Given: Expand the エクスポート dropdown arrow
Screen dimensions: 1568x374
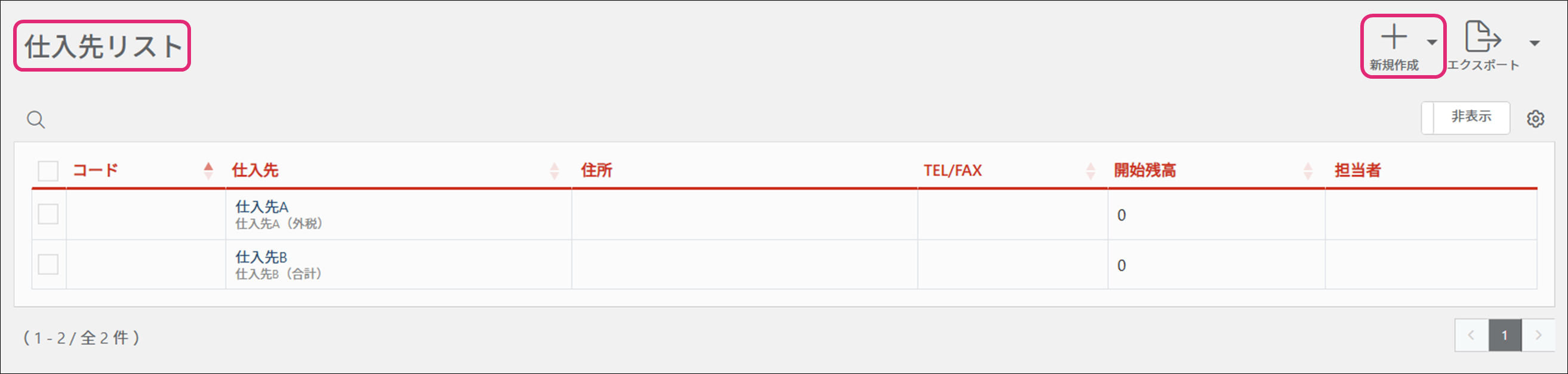Looking at the screenshot, I should point(1535,43).
